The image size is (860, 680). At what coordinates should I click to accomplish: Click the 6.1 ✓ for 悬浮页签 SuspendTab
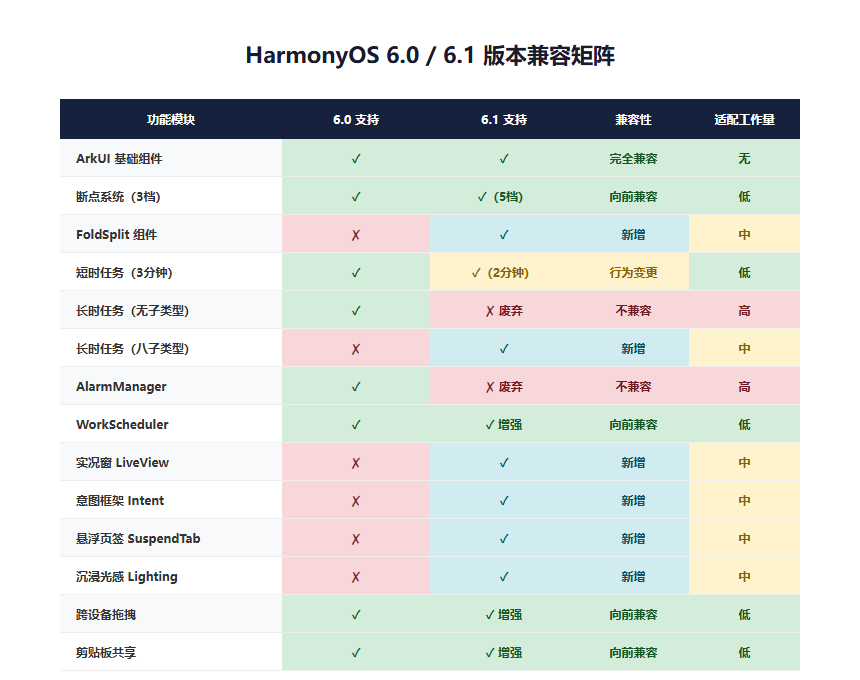(x=504, y=539)
